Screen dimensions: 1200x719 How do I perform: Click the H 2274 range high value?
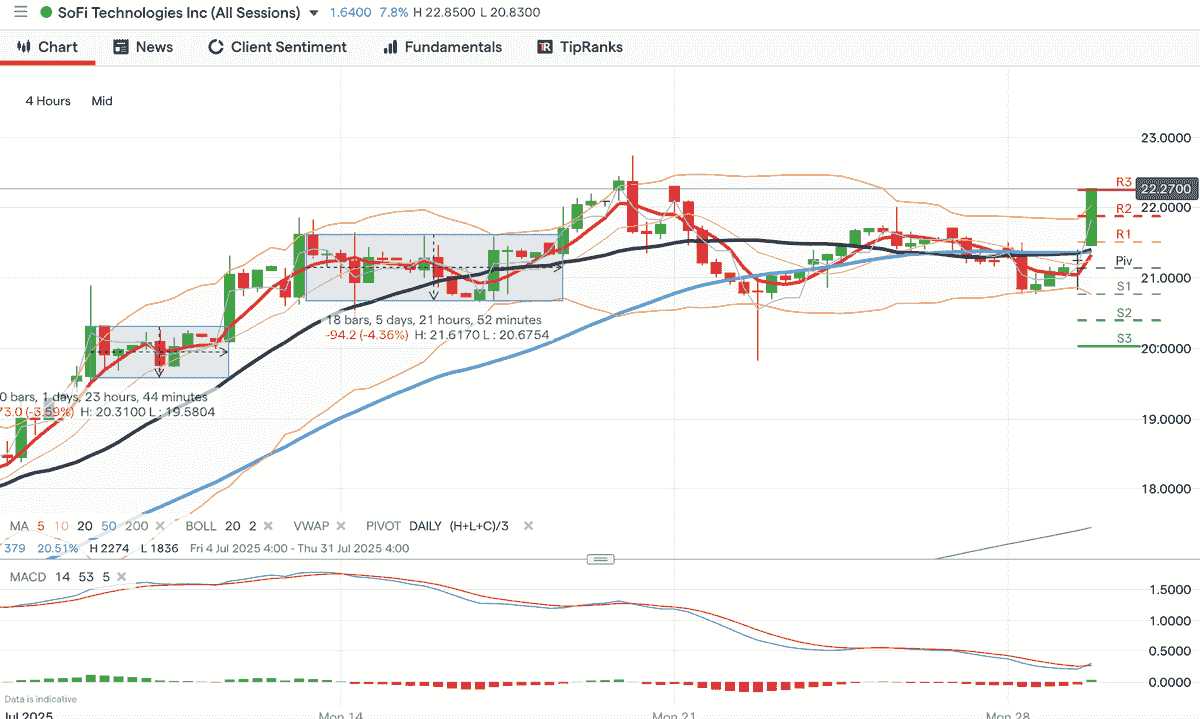pyautogui.click(x=108, y=548)
